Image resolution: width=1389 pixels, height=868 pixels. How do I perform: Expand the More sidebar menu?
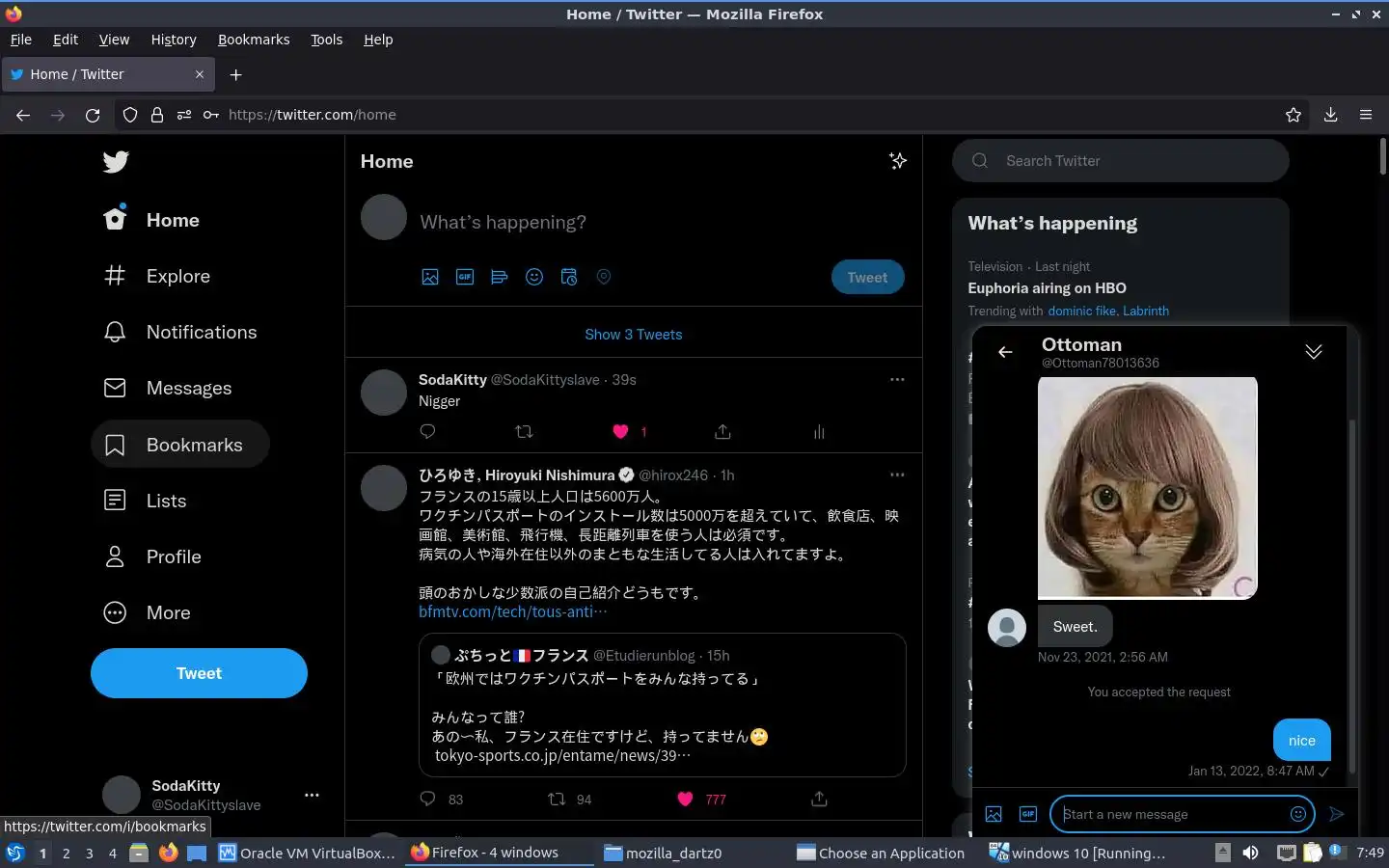(x=147, y=612)
